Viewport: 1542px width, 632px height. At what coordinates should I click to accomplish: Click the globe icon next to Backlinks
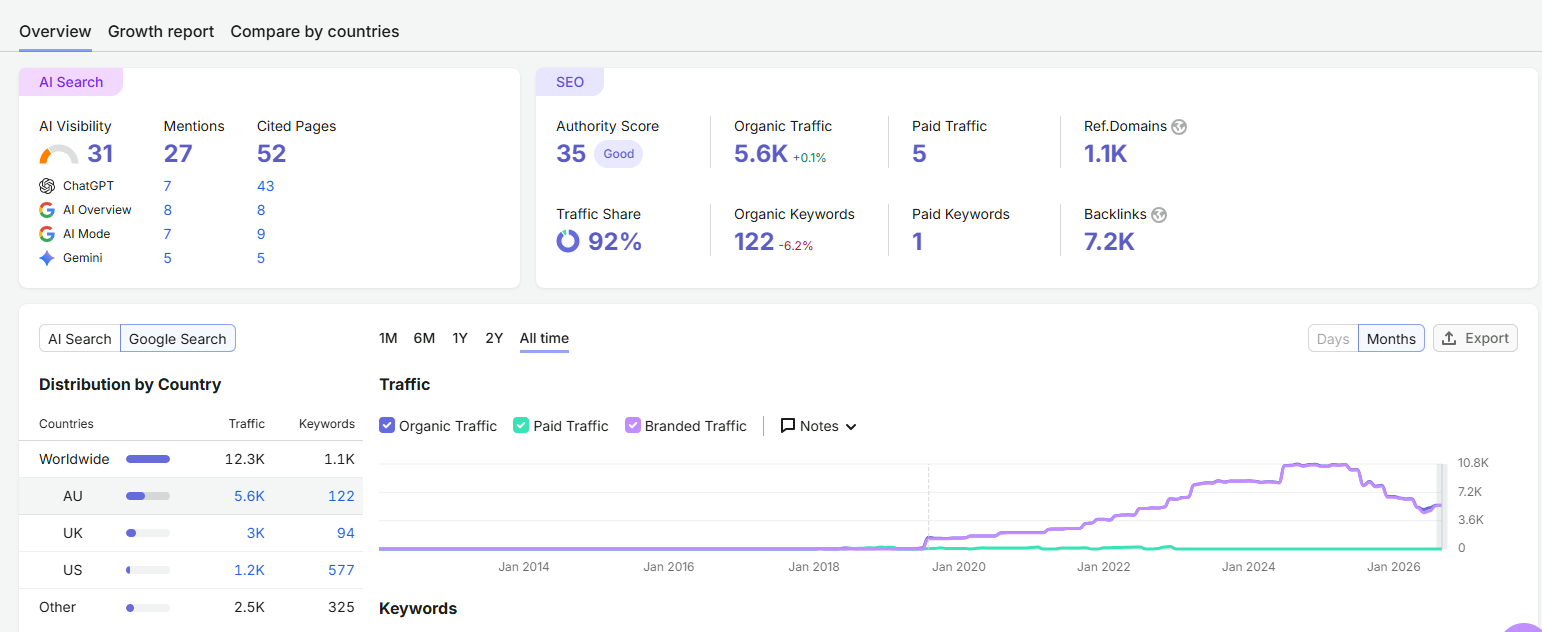[1159, 215]
